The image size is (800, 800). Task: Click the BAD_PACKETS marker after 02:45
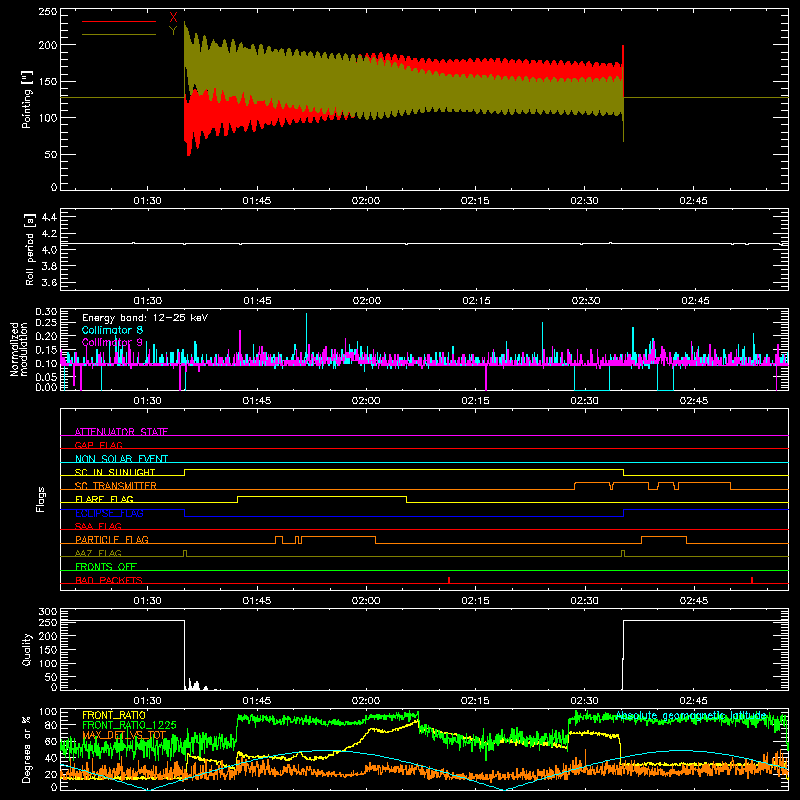coord(752,580)
